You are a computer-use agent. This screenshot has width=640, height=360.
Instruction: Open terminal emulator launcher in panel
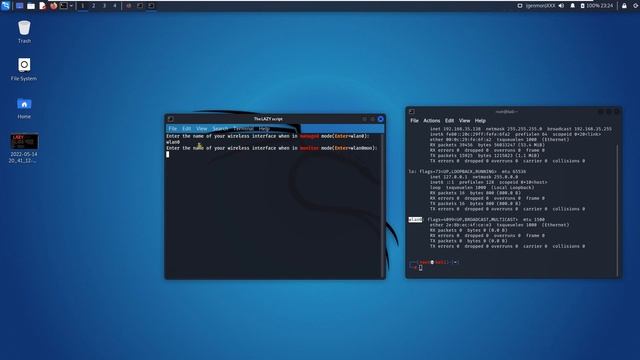64,6
